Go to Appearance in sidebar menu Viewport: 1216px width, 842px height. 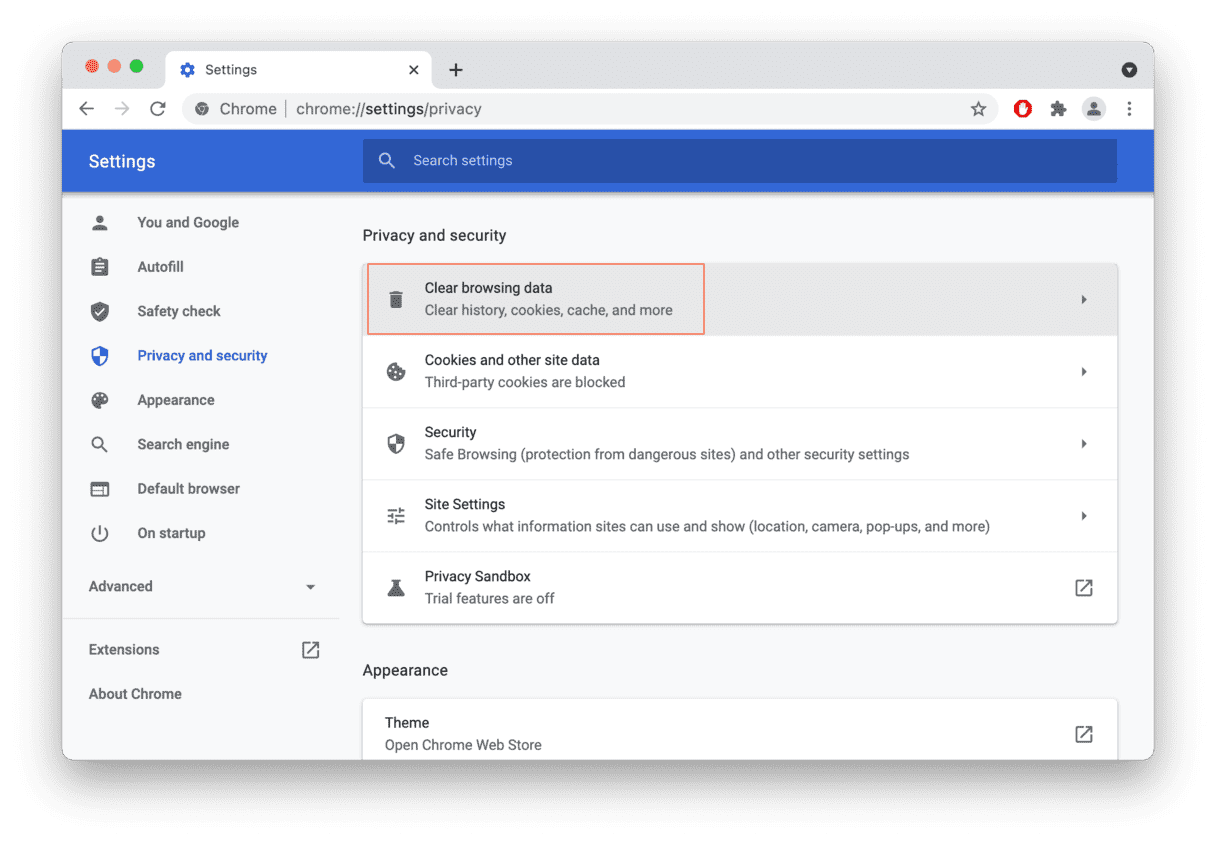point(175,400)
